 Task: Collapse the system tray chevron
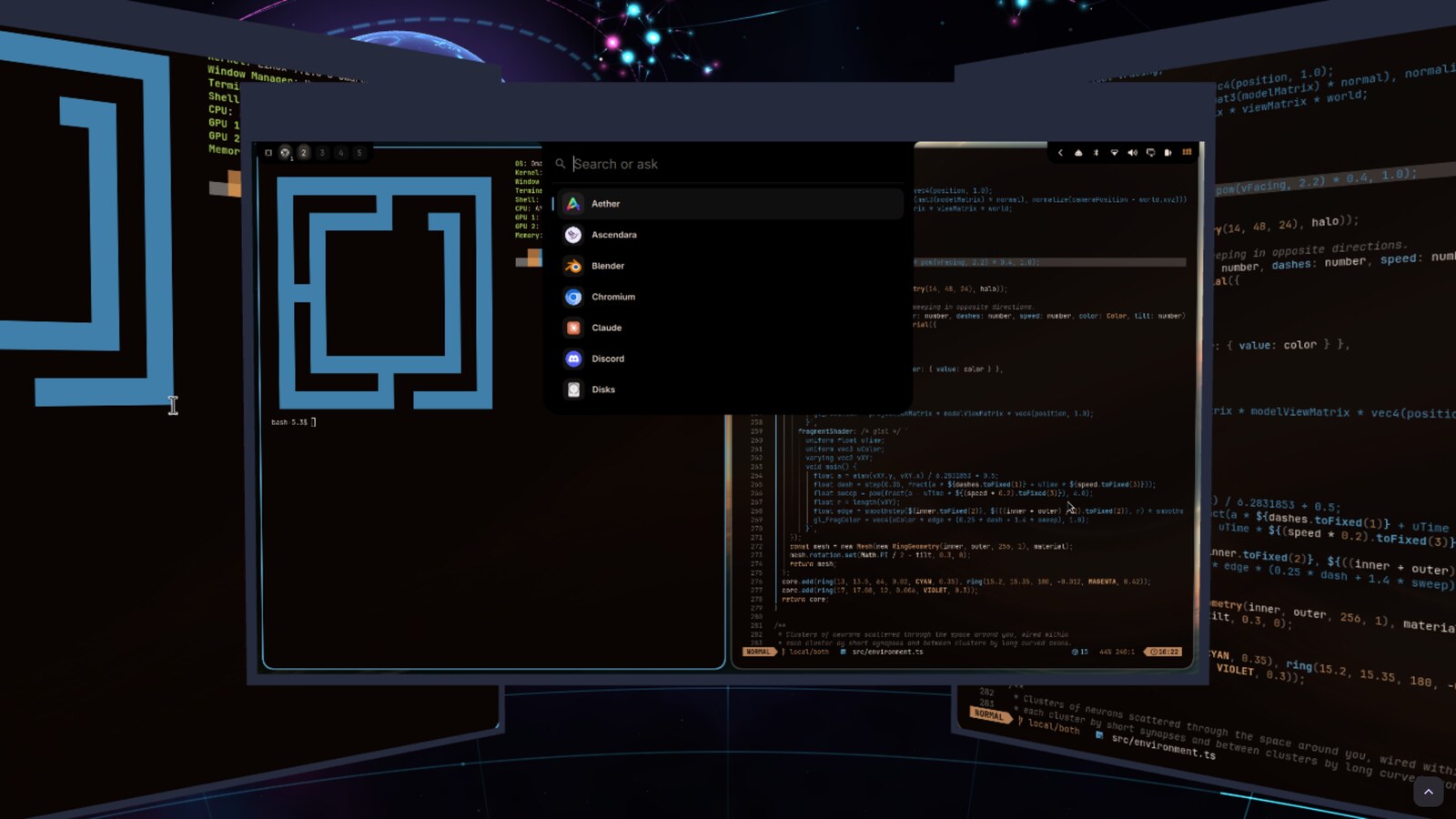tap(1060, 153)
